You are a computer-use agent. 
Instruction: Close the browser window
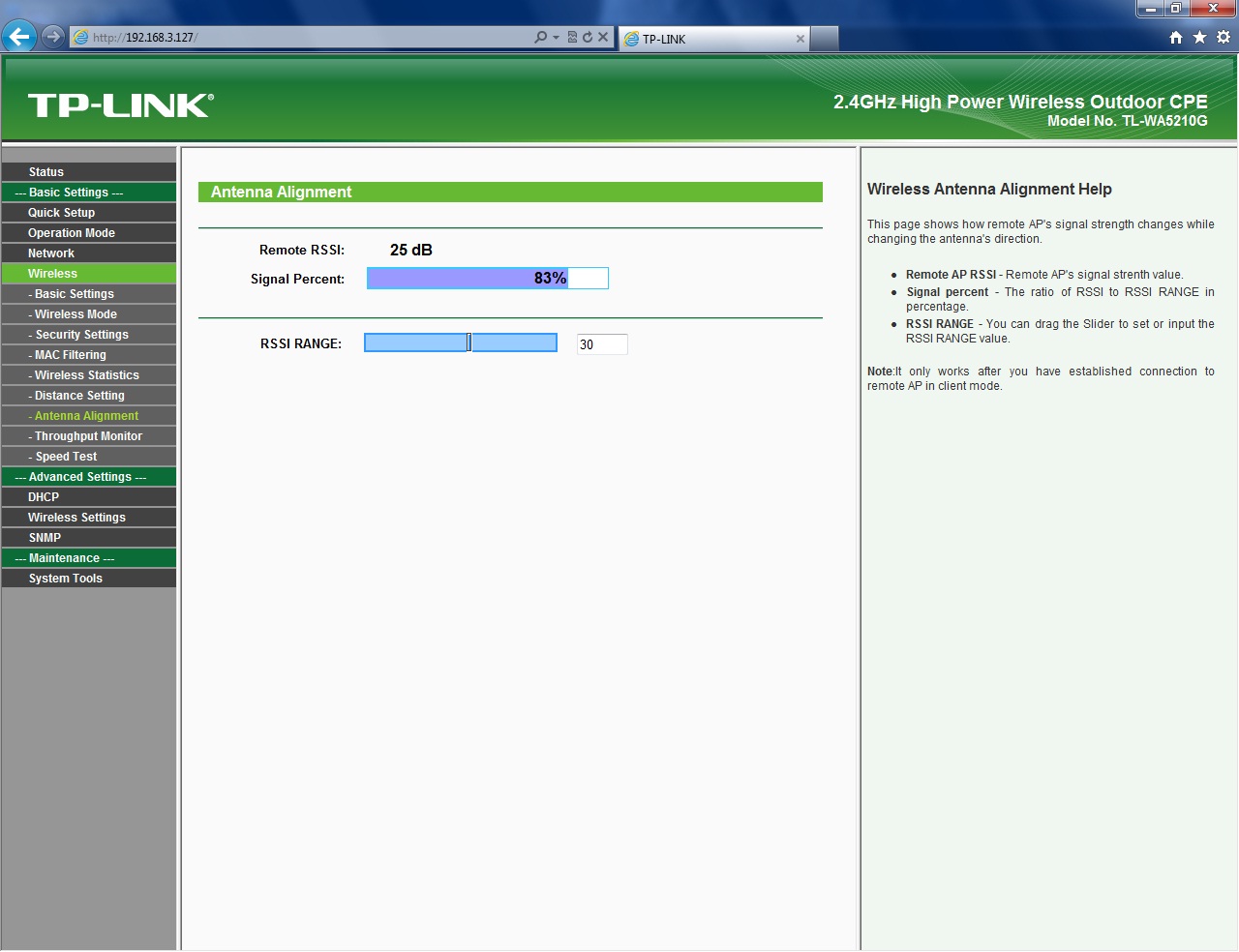coord(1213,9)
